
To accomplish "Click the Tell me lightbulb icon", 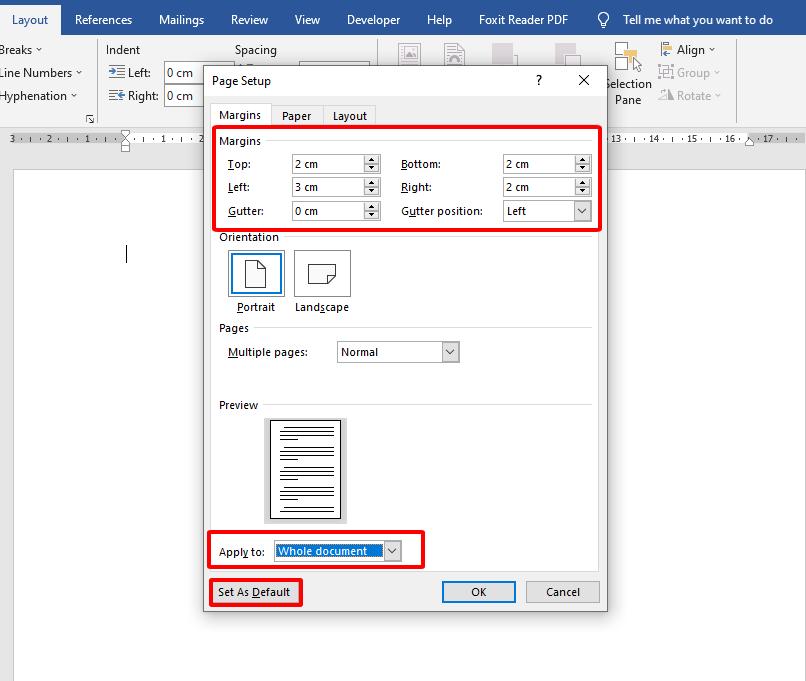I will click(603, 20).
